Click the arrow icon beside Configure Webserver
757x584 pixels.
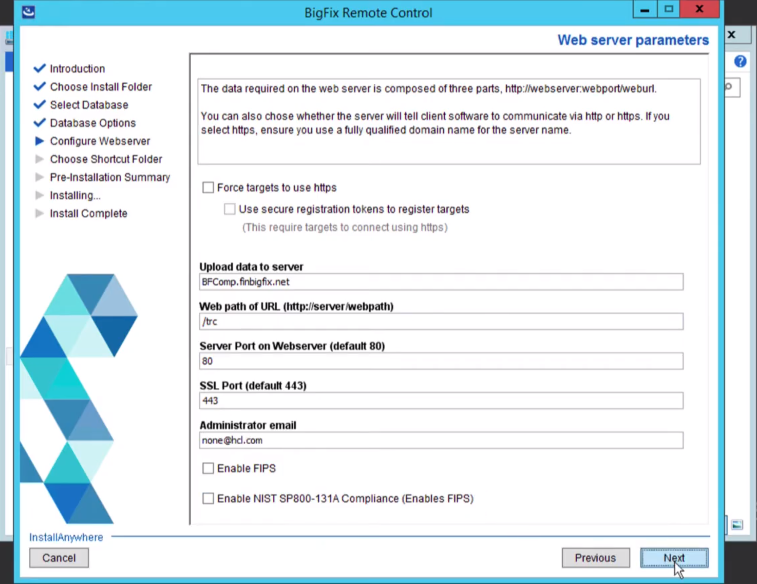click(x=40, y=141)
